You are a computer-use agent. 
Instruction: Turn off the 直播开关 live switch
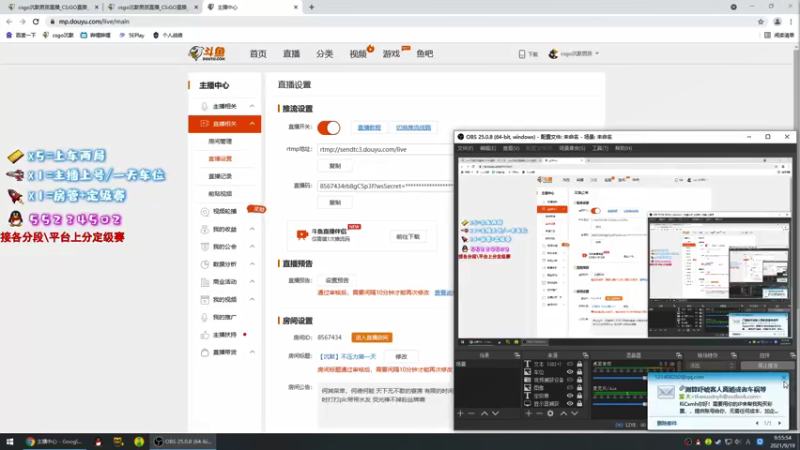point(329,128)
